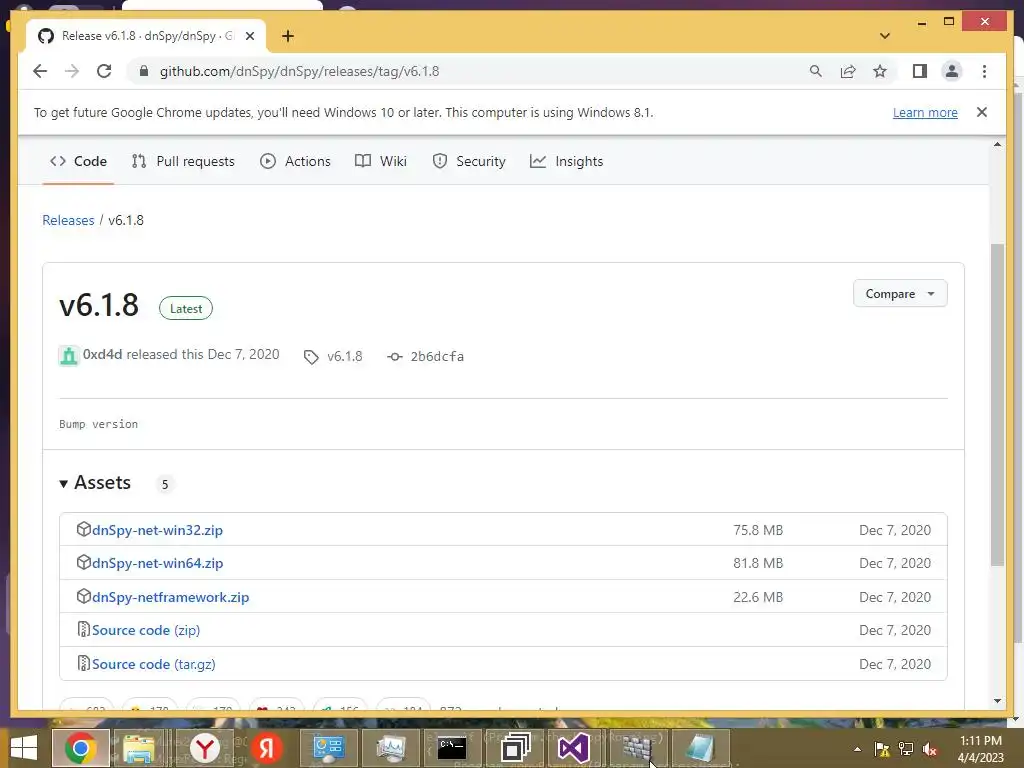1024x768 pixels.
Task: Open Learn more about Chrome updates
Action: 925,112
